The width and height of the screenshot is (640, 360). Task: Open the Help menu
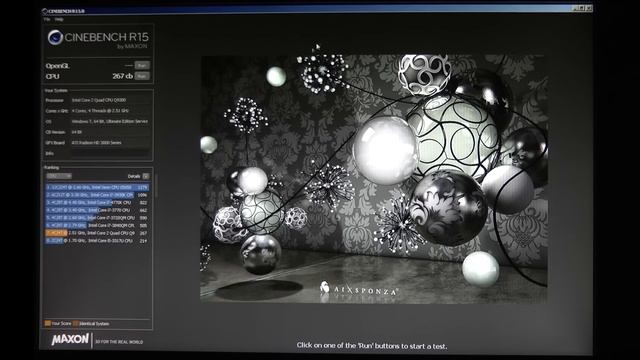coord(59,19)
